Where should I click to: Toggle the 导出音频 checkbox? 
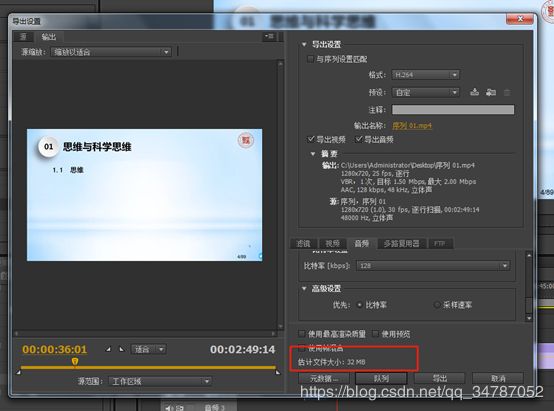pyautogui.click(x=359, y=139)
